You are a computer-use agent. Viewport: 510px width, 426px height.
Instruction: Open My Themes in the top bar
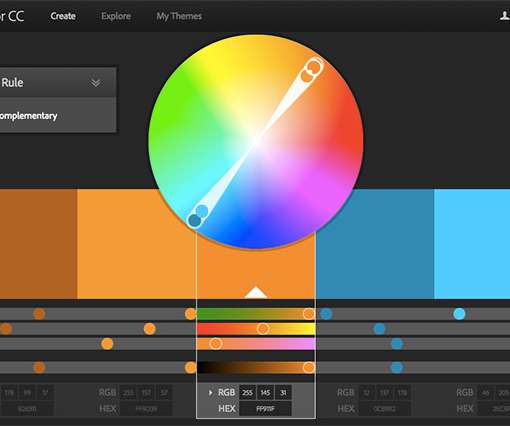179,16
